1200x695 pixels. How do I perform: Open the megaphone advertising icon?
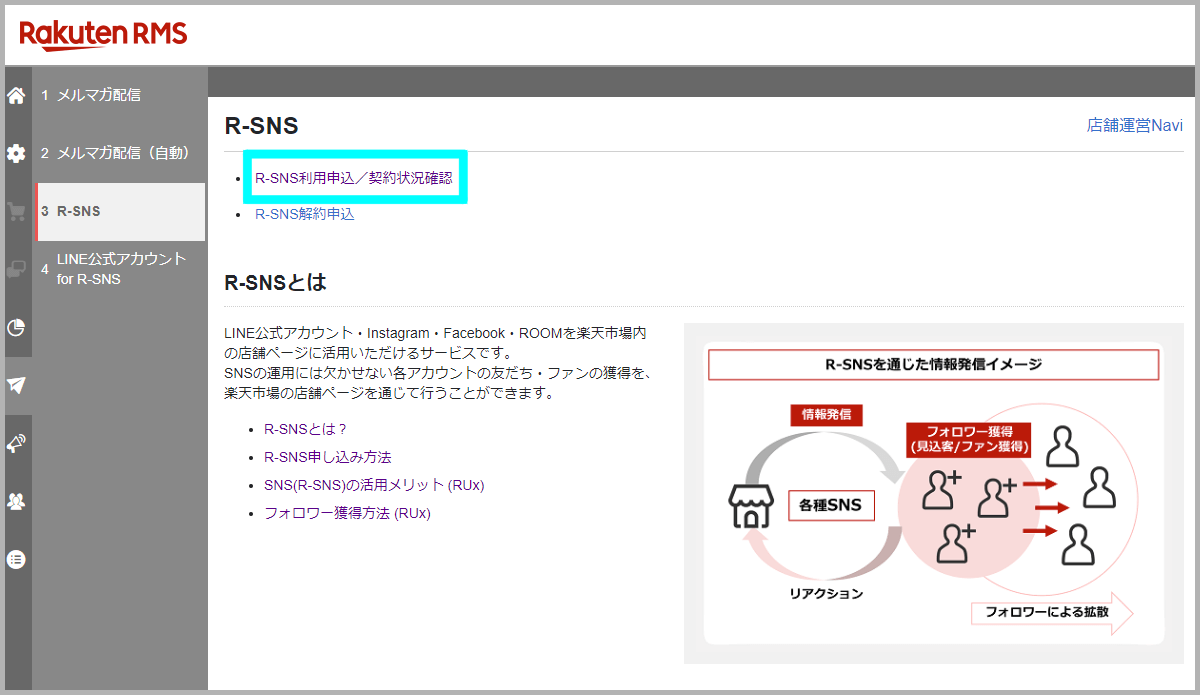coord(16,443)
